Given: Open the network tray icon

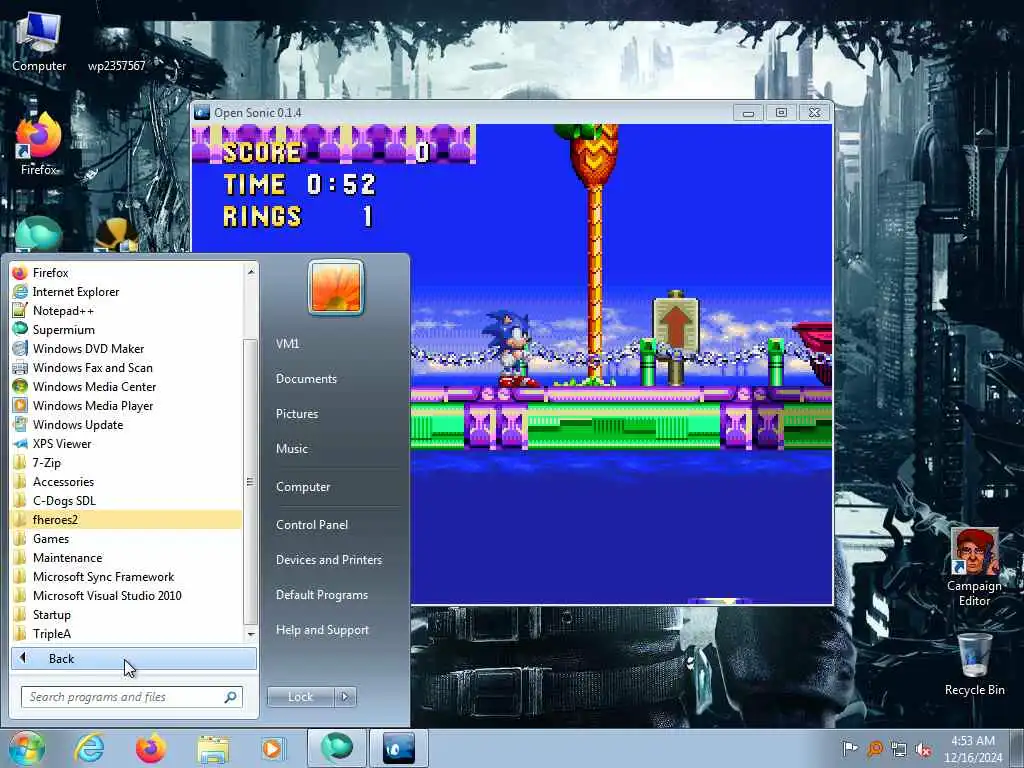Looking at the screenshot, I should pos(899,748).
